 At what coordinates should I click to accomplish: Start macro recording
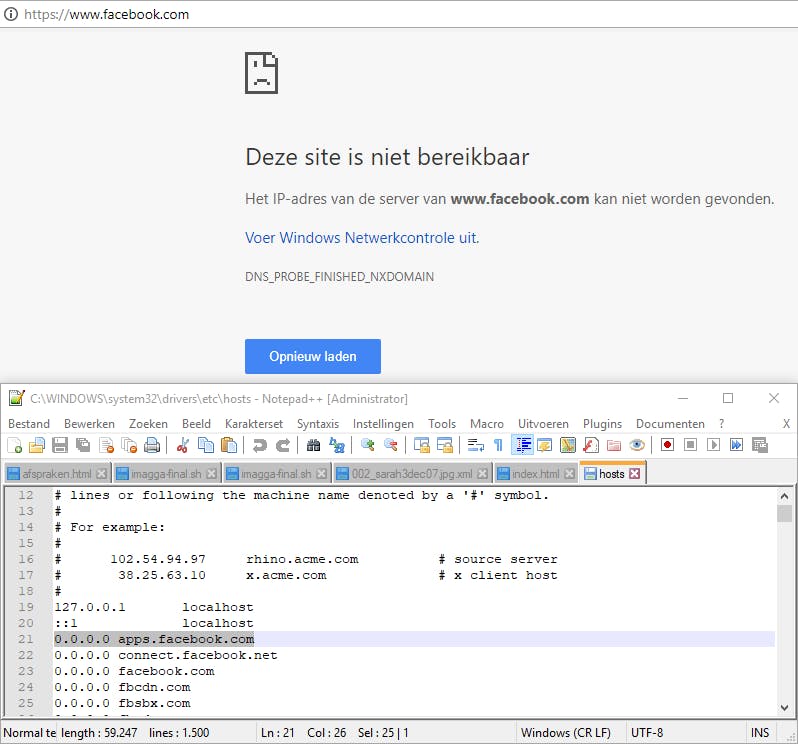coord(667,445)
